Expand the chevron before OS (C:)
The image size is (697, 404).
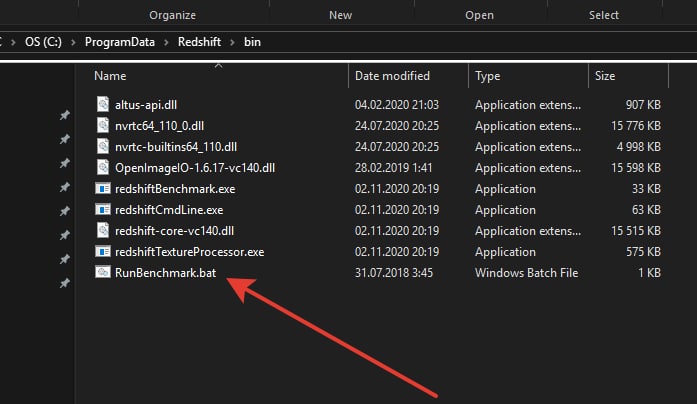[x=13, y=43]
